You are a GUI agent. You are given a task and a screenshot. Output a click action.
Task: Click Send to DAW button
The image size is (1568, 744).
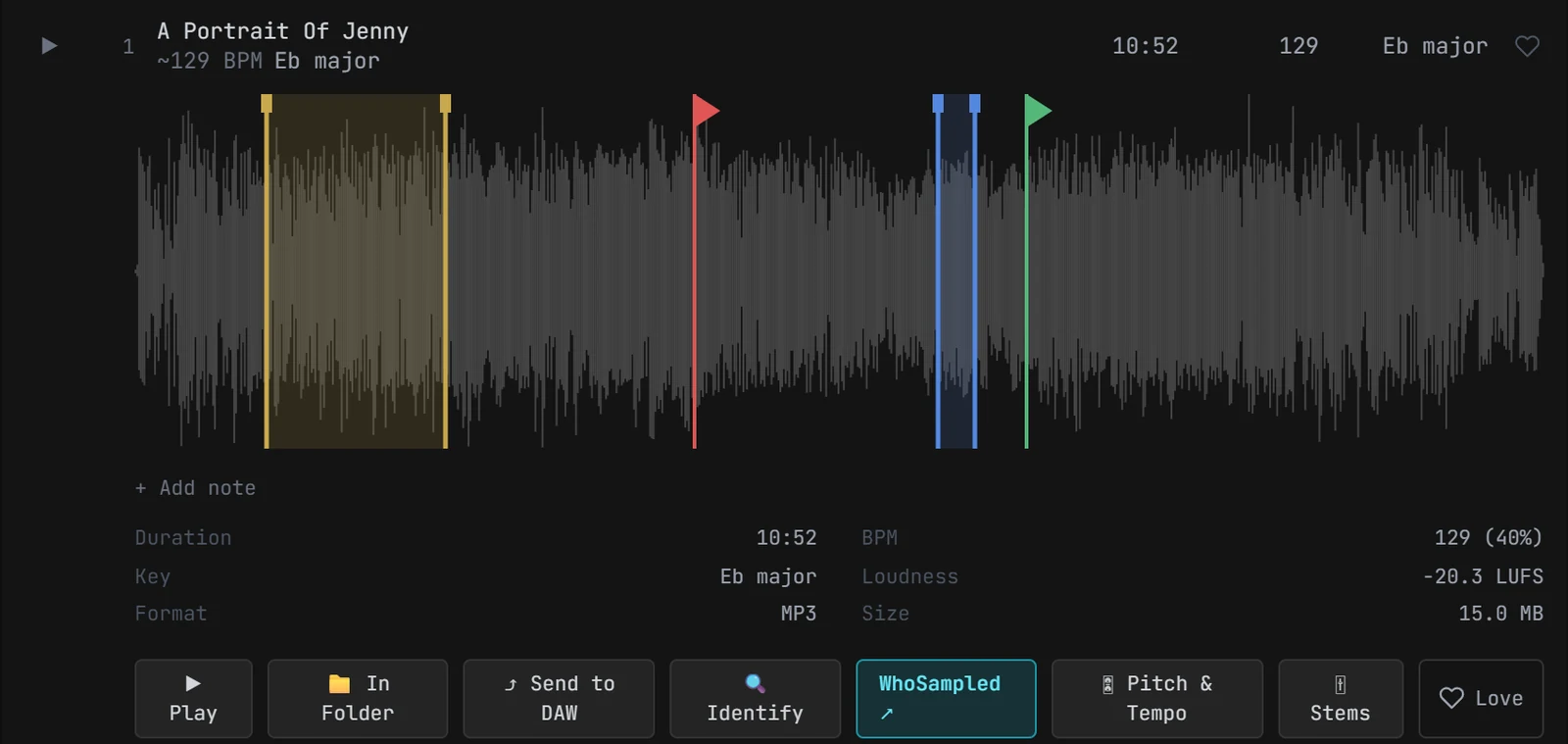pyautogui.click(x=559, y=698)
